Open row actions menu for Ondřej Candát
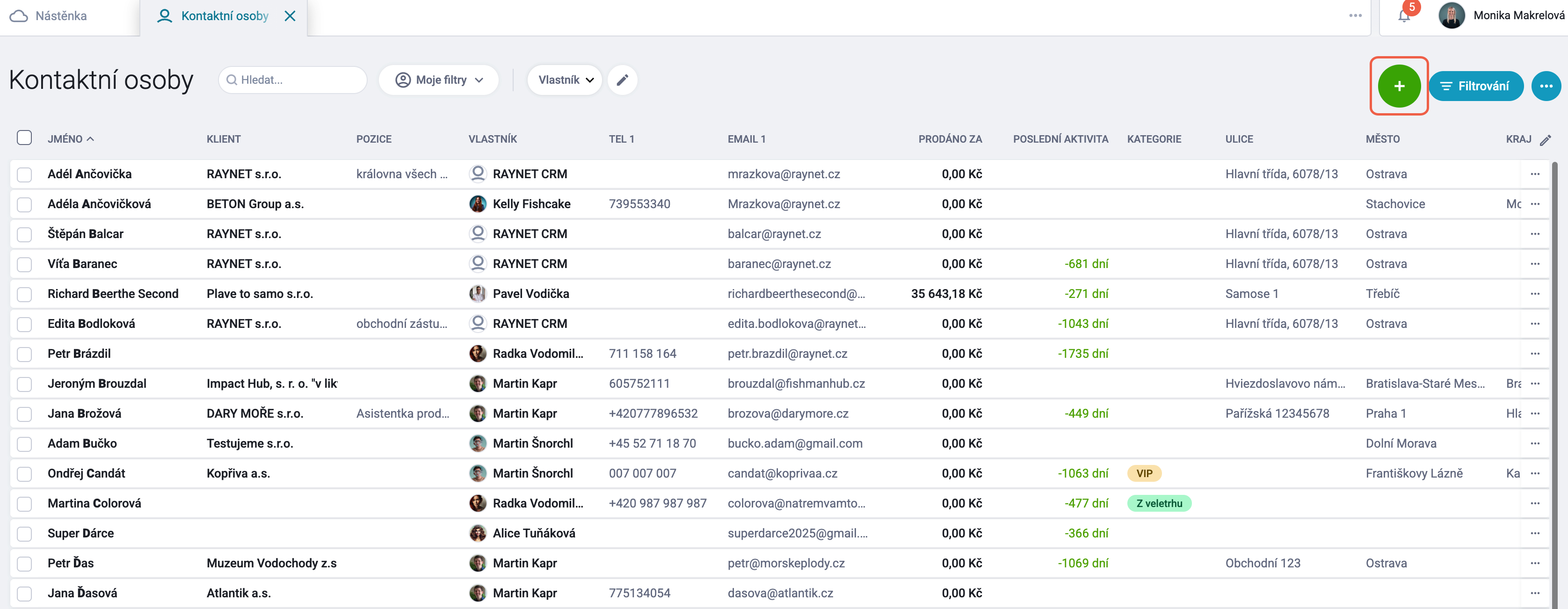The image size is (1568, 609). 1534,473
